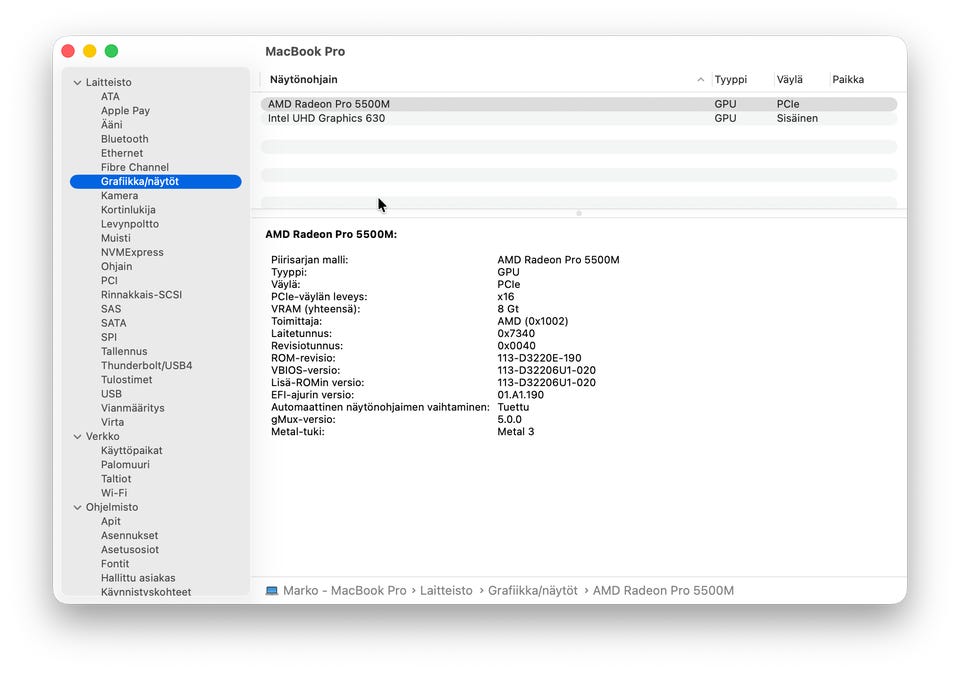This screenshot has height=674, width=960.
Task: Open Kamera section
Action: 119,196
